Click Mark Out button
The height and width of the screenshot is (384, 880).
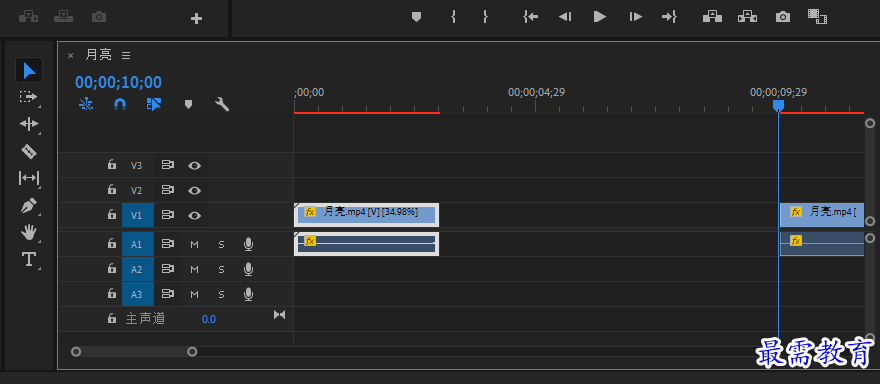[x=485, y=17]
